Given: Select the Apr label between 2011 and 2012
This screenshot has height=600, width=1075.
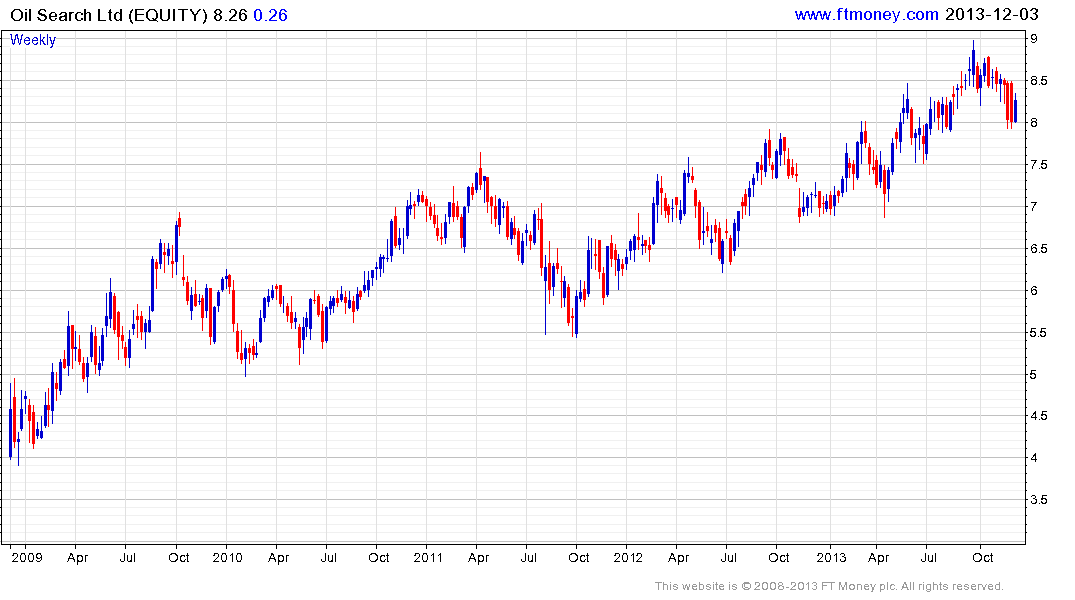Looking at the screenshot, I should [x=479, y=558].
